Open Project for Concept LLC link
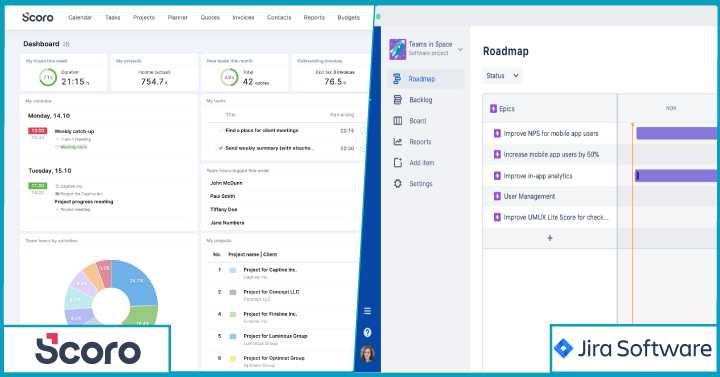This screenshot has height=377, width=720. click(x=271, y=292)
